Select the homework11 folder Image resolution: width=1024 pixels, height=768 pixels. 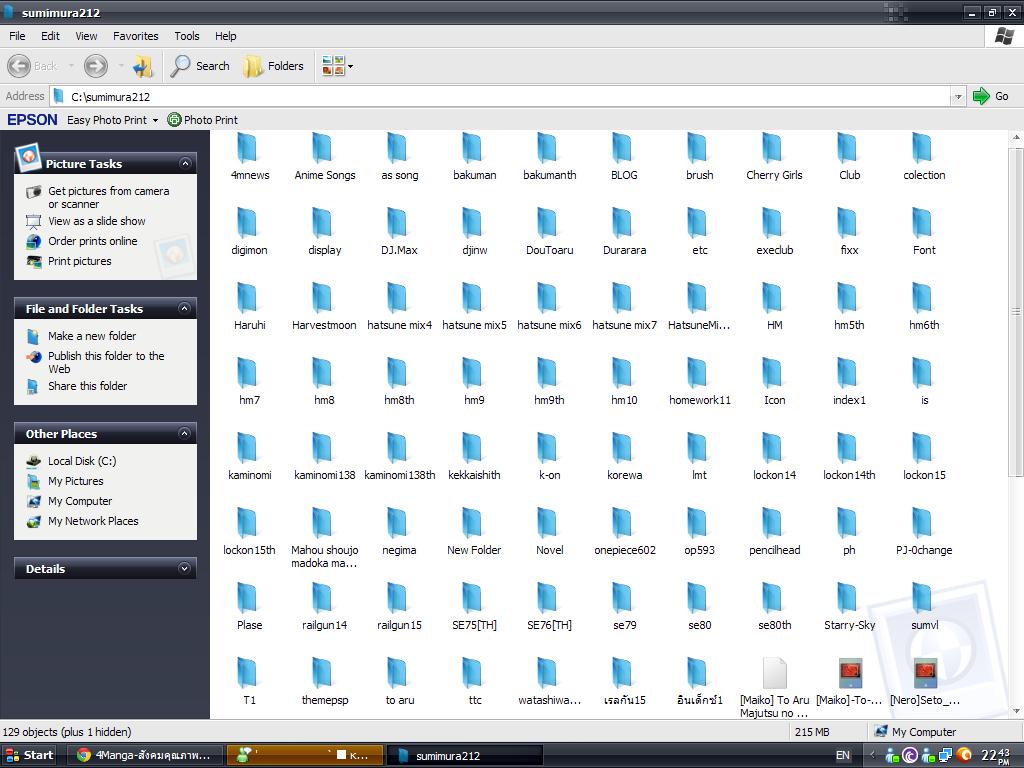tap(699, 382)
